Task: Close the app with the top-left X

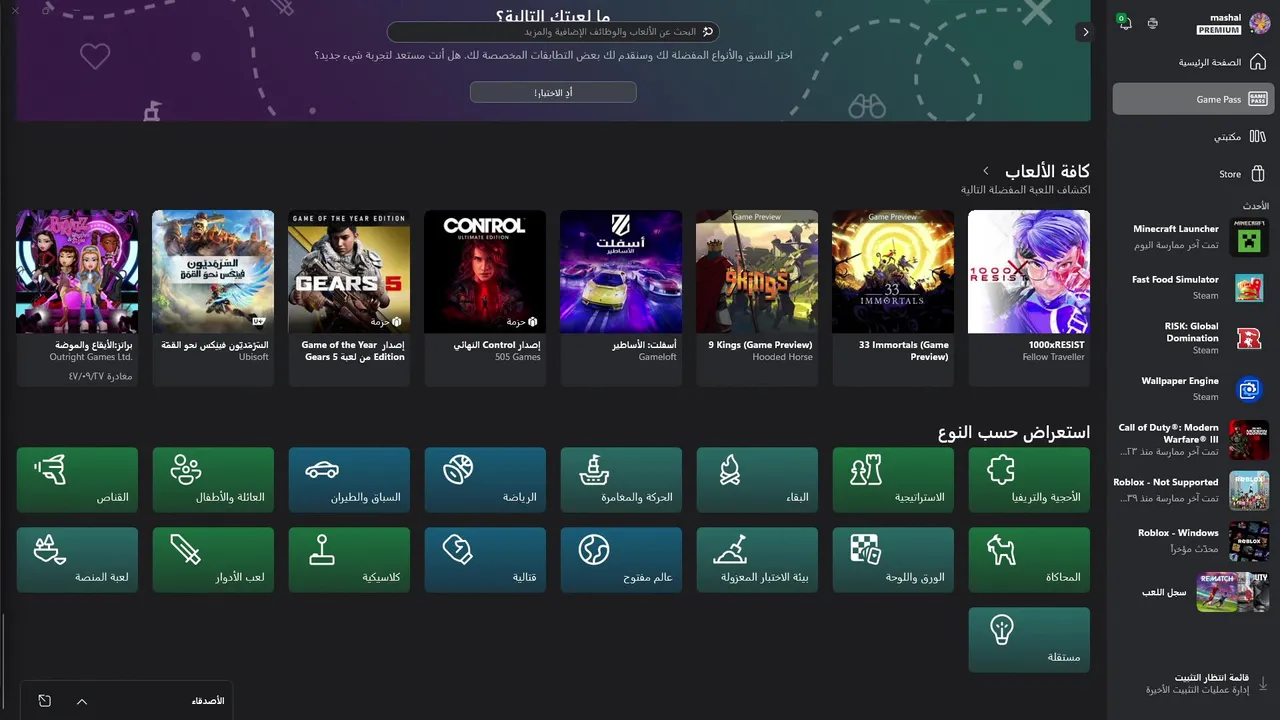Action: click(15, 10)
